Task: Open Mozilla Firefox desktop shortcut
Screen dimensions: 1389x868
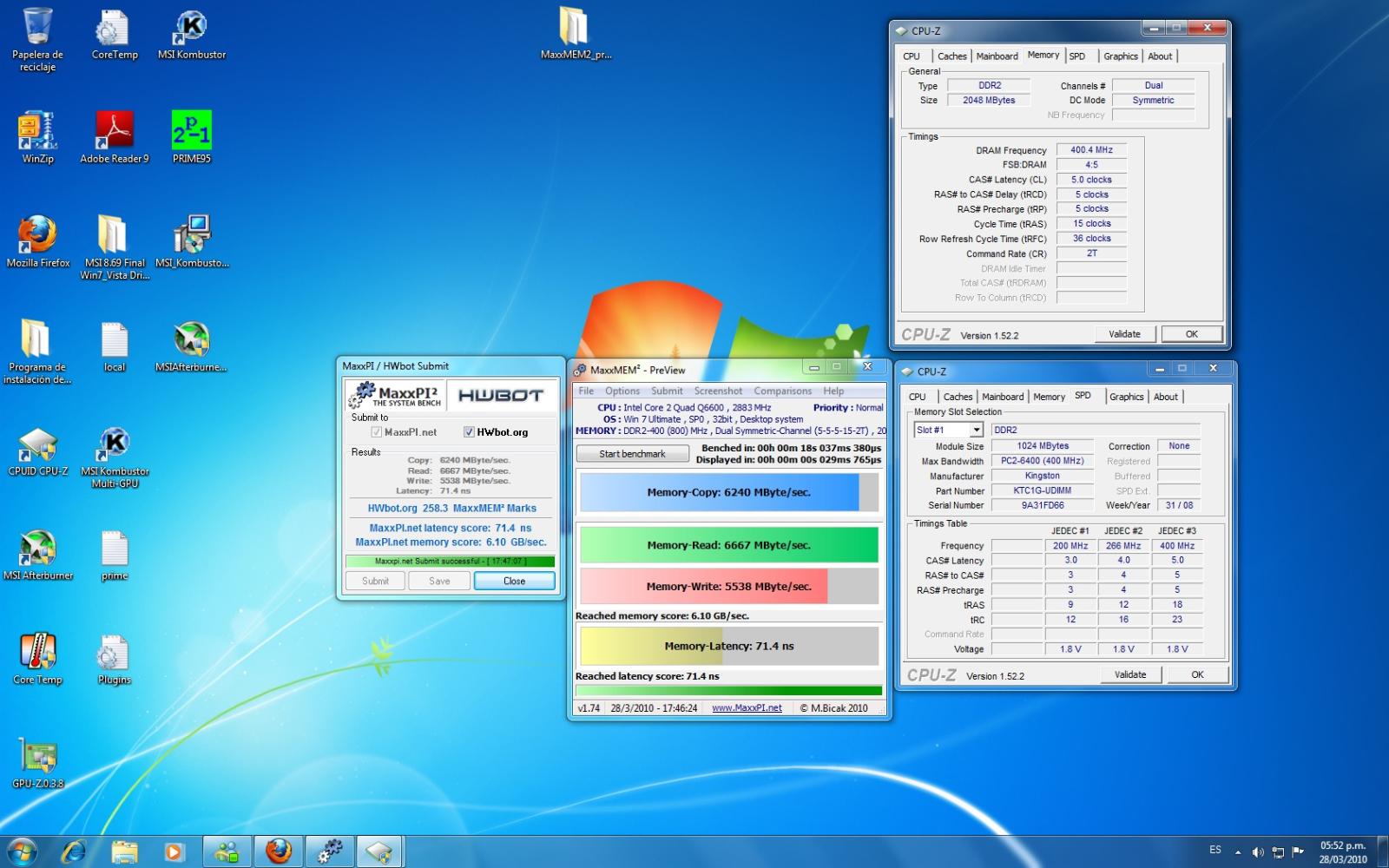Action: pos(37,241)
